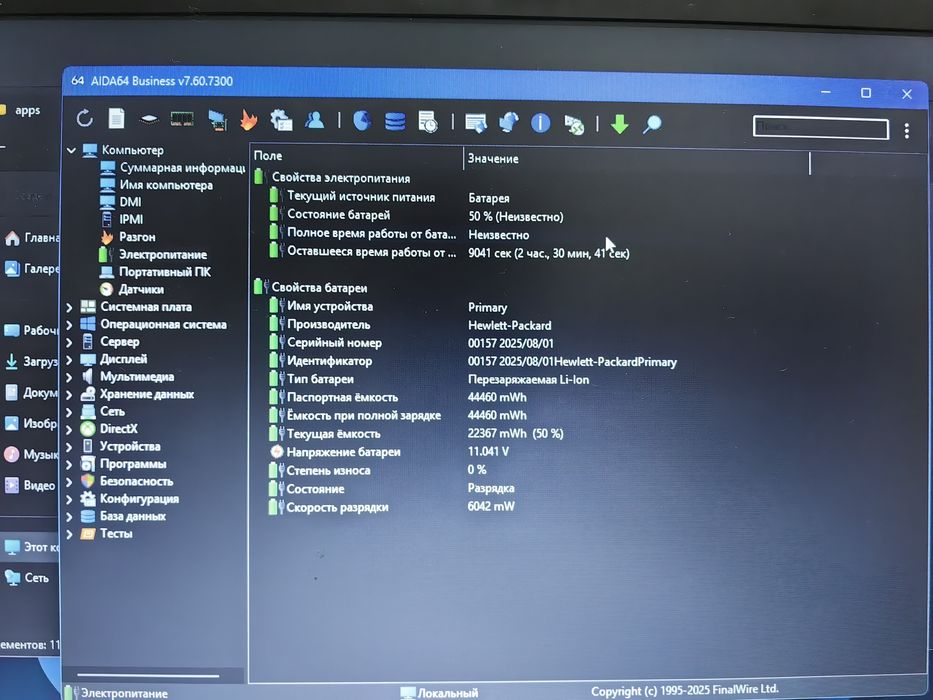The image size is (933, 700).
Task: Open Музыка in the Explorer sidebar
Action: 33,454
